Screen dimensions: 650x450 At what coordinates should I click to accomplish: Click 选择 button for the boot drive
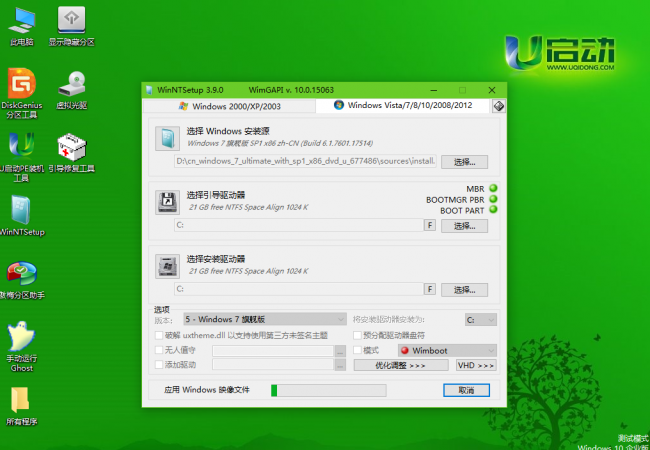464,226
